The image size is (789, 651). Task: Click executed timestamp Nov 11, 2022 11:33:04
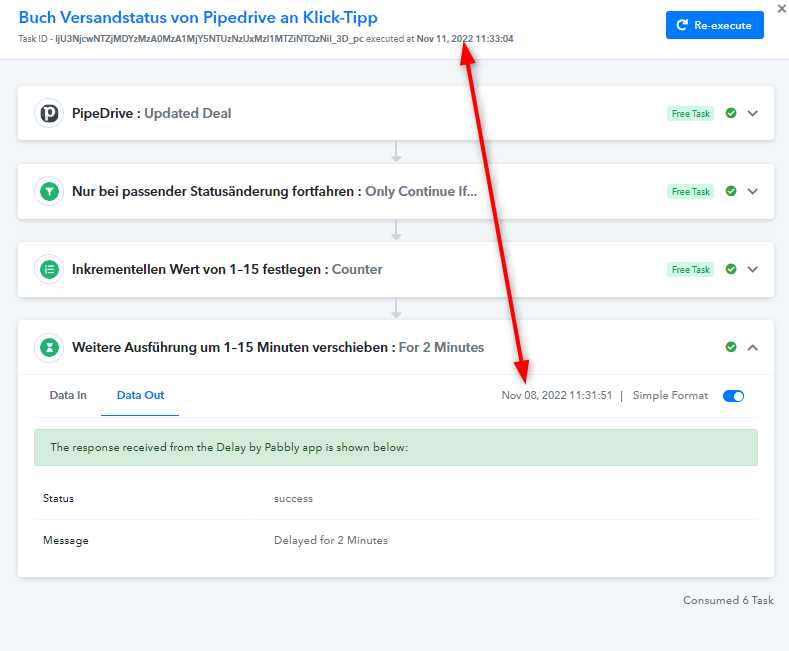point(465,39)
